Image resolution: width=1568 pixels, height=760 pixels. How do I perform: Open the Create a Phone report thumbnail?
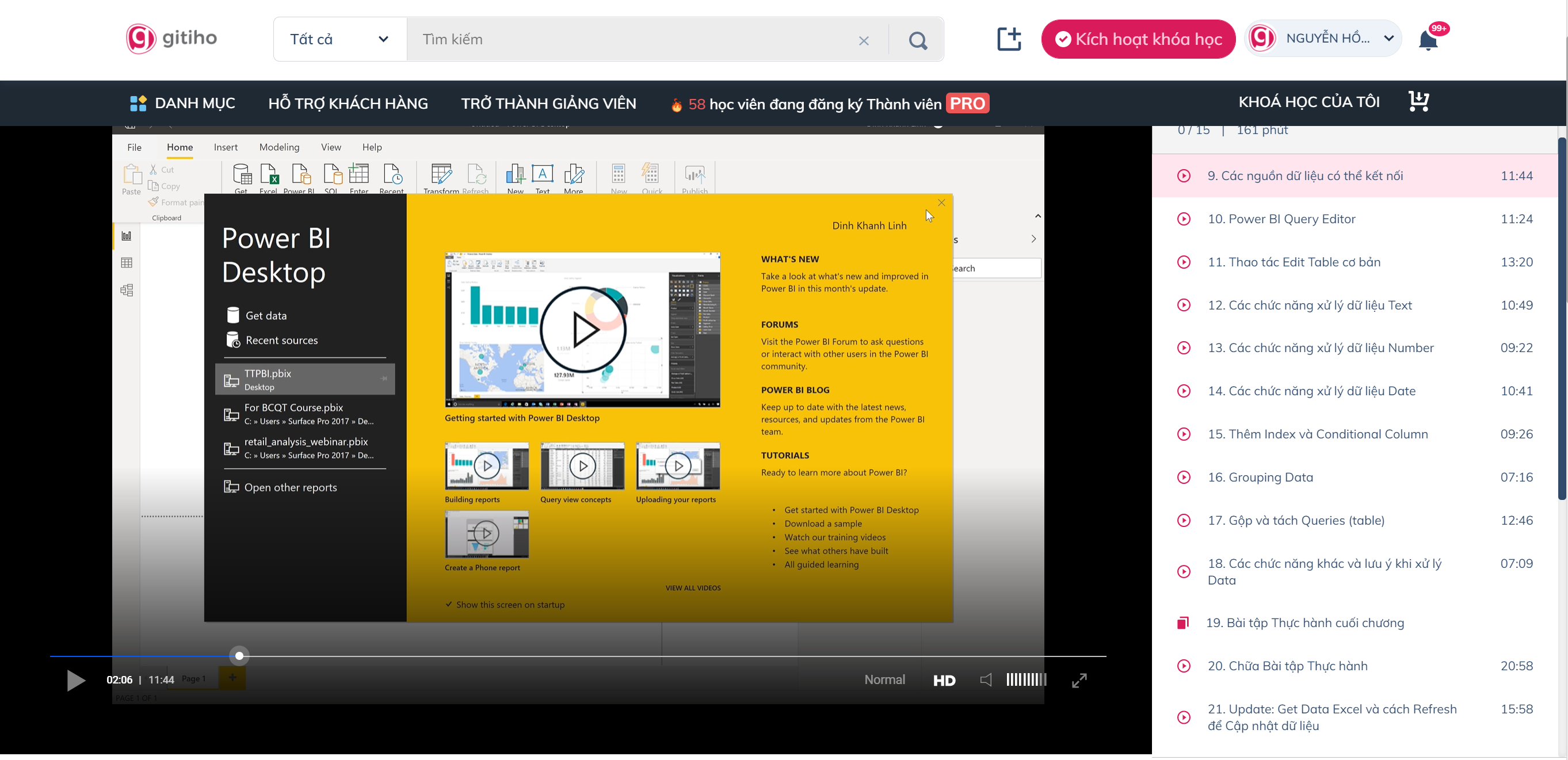click(x=486, y=534)
